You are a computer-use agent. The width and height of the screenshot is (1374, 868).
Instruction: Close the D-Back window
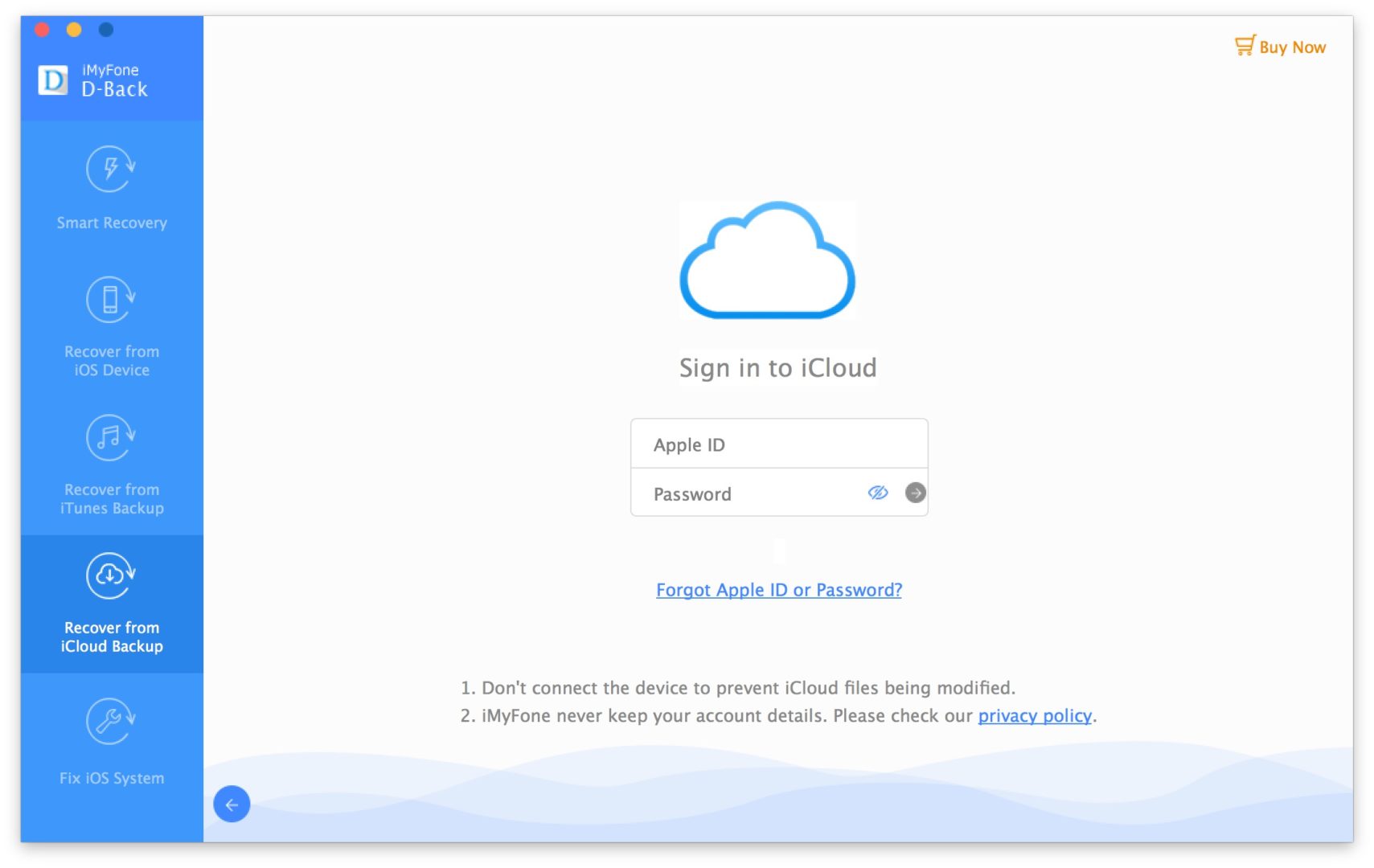(43, 30)
